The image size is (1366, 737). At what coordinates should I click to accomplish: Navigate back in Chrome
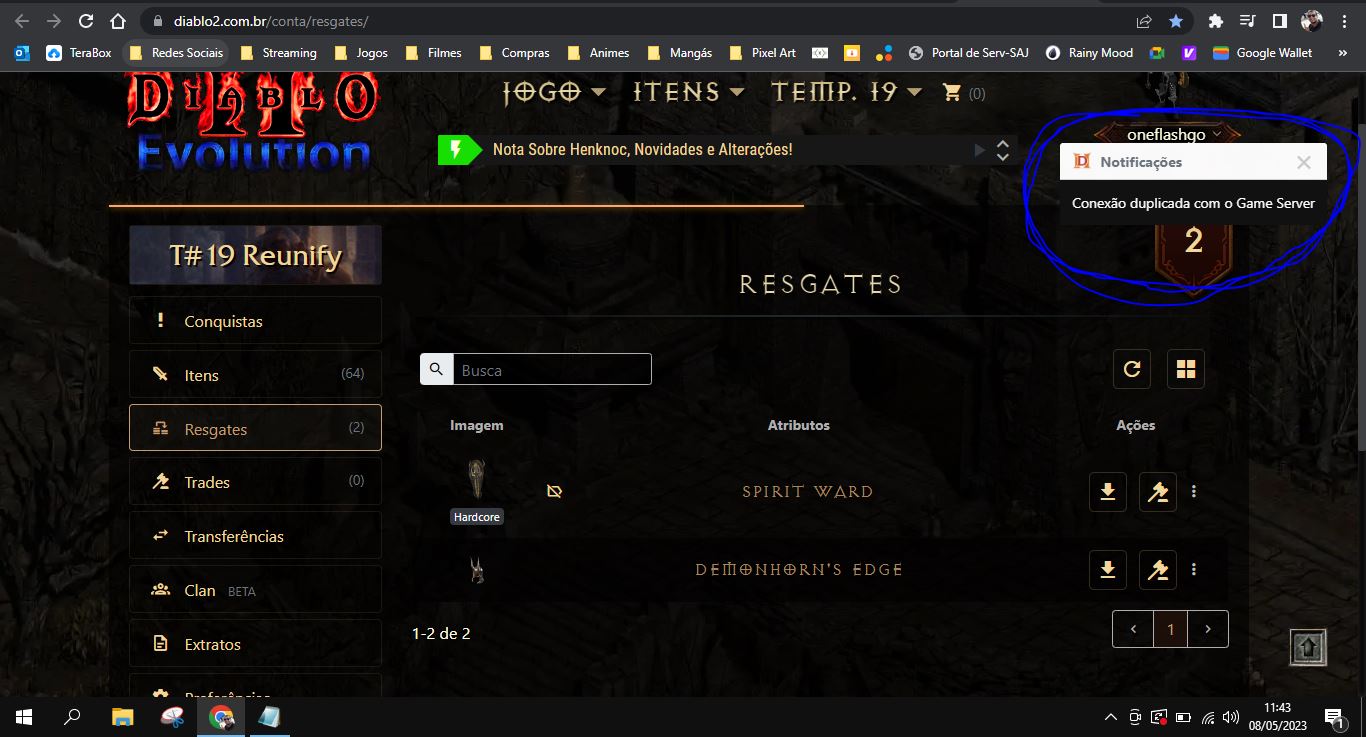coord(22,21)
